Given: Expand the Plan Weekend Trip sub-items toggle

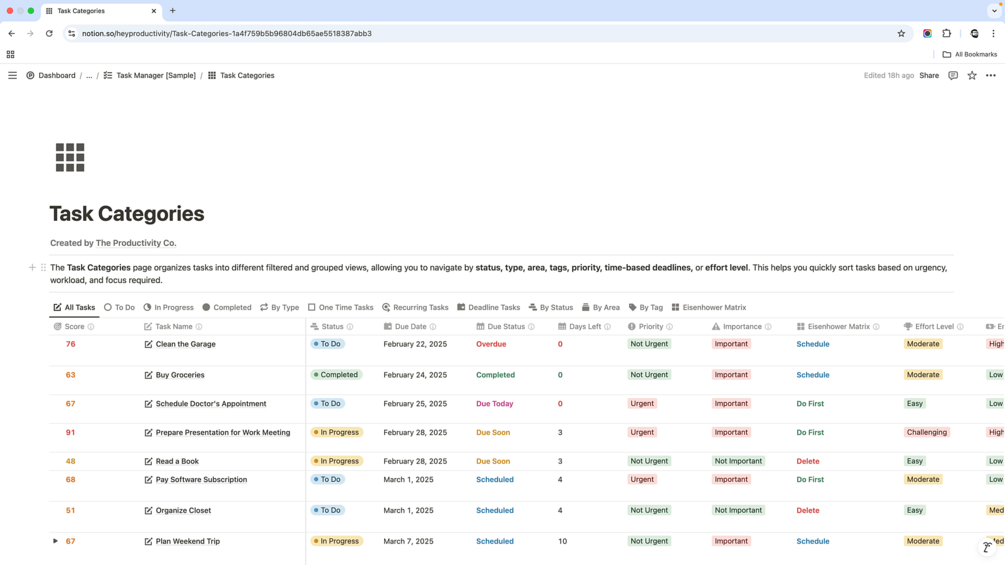Looking at the screenshot, I should tap(55, 541).
